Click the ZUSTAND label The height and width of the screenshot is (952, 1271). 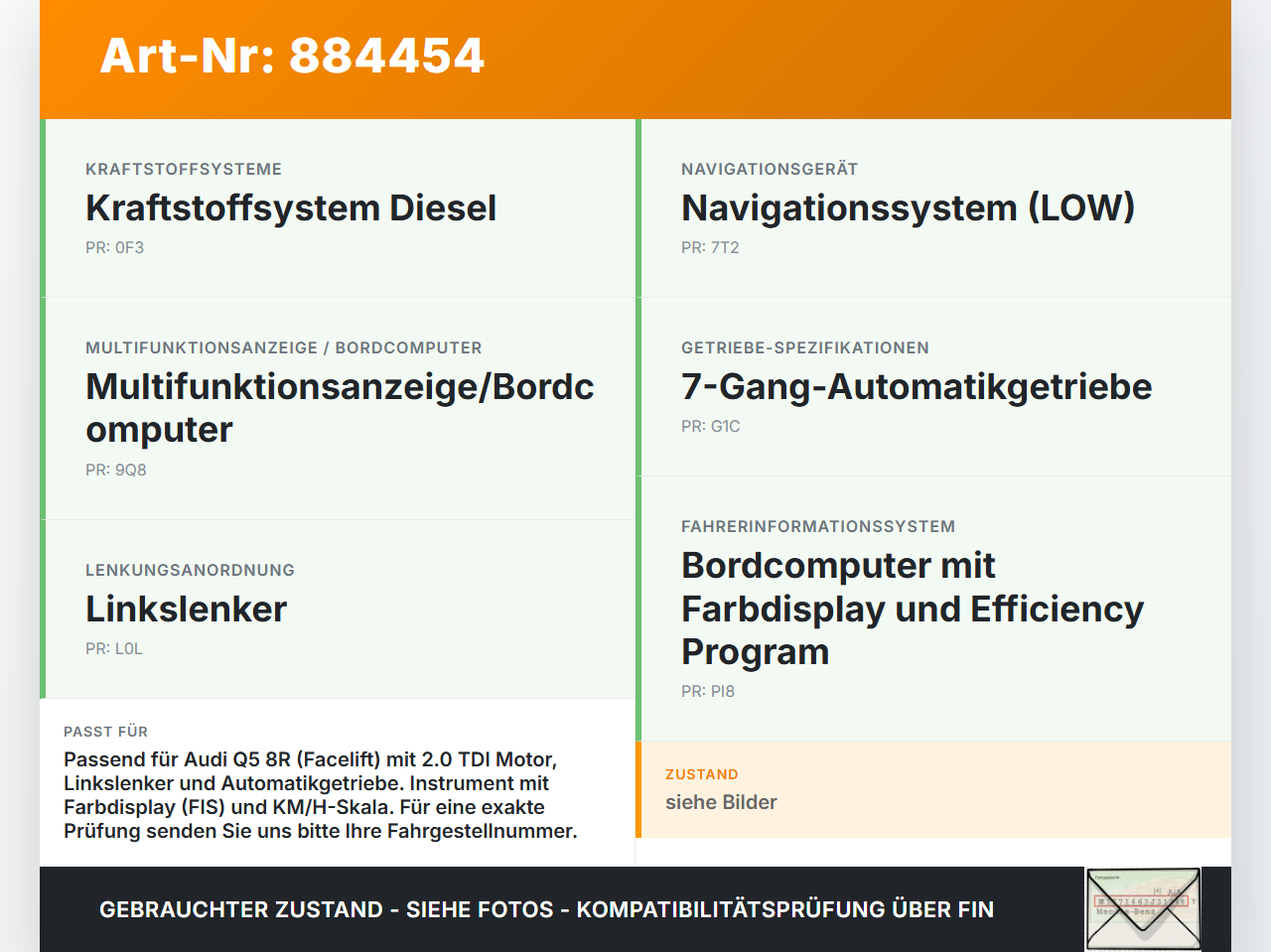pos(702,774)
